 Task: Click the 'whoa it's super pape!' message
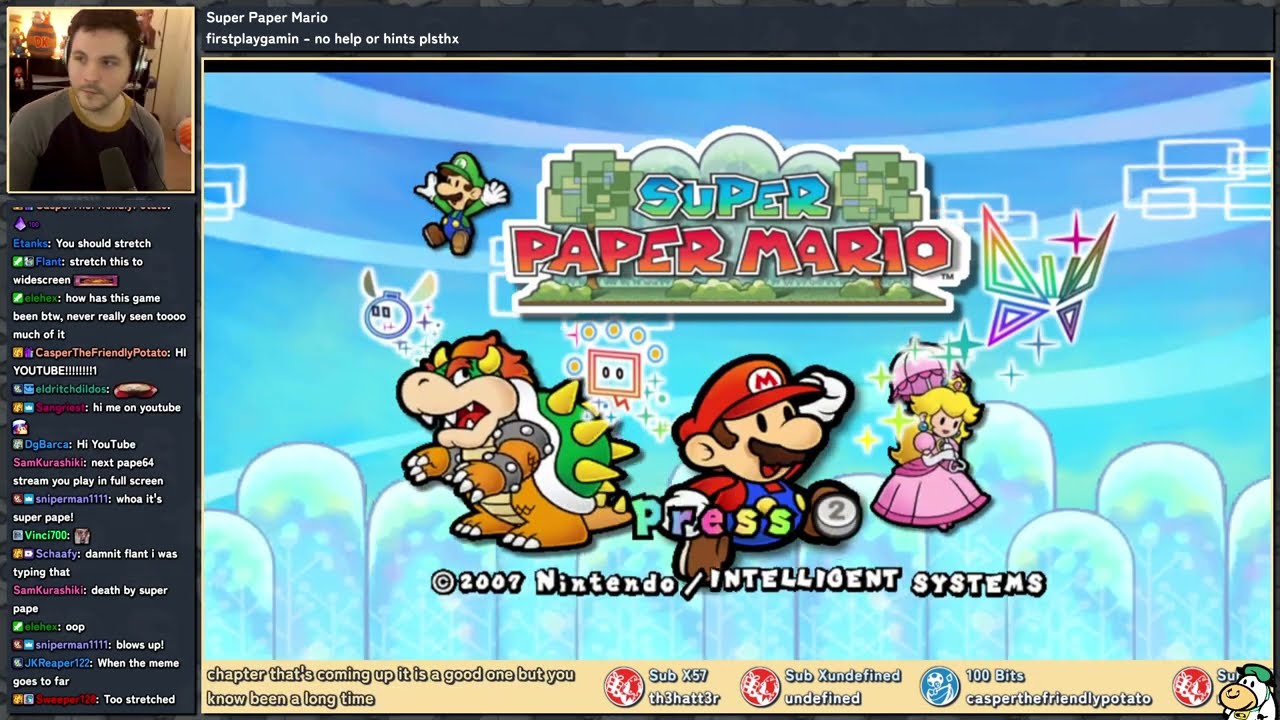pyautogui.click(x=96, y=508)
